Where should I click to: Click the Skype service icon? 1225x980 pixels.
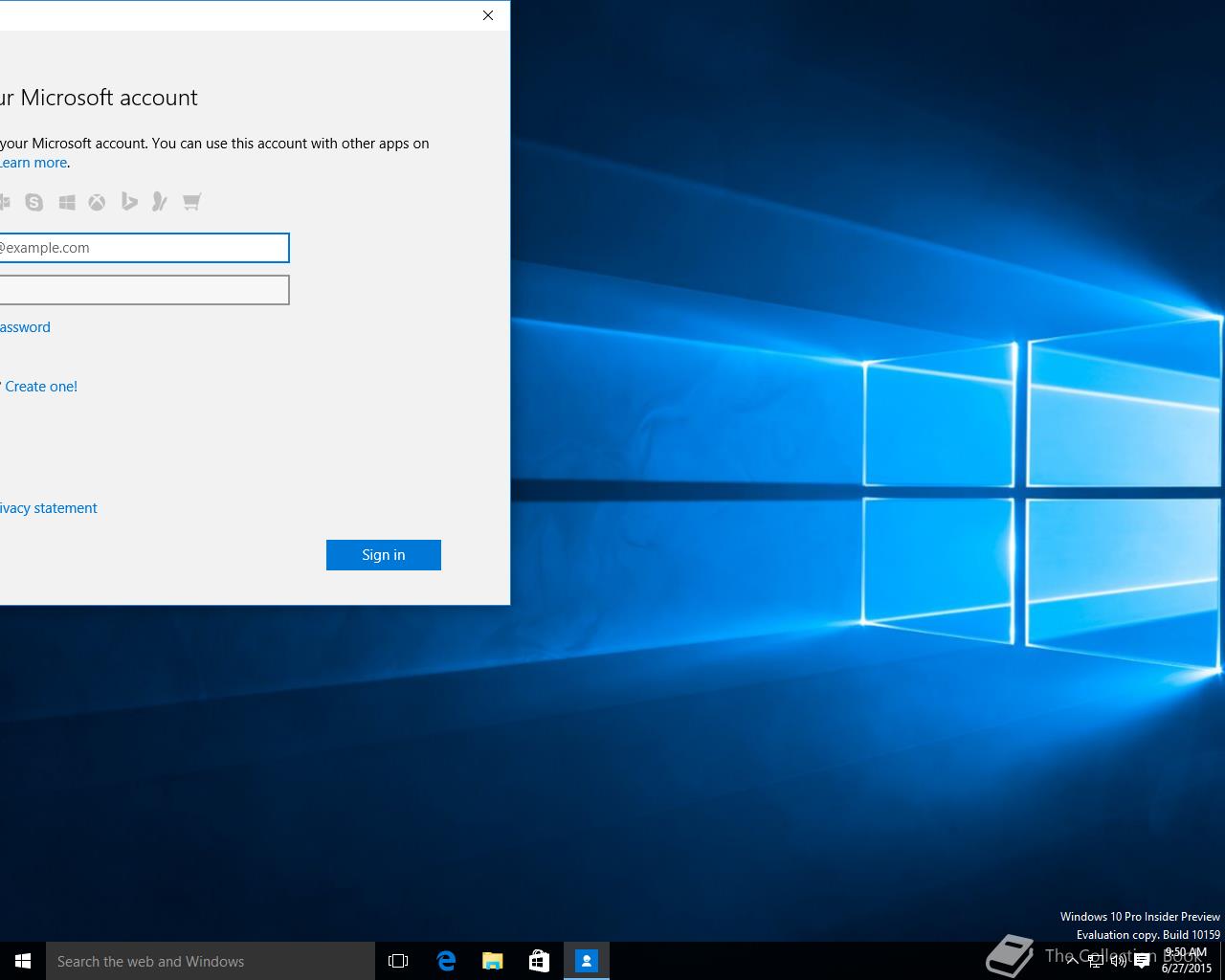(34, 202)
